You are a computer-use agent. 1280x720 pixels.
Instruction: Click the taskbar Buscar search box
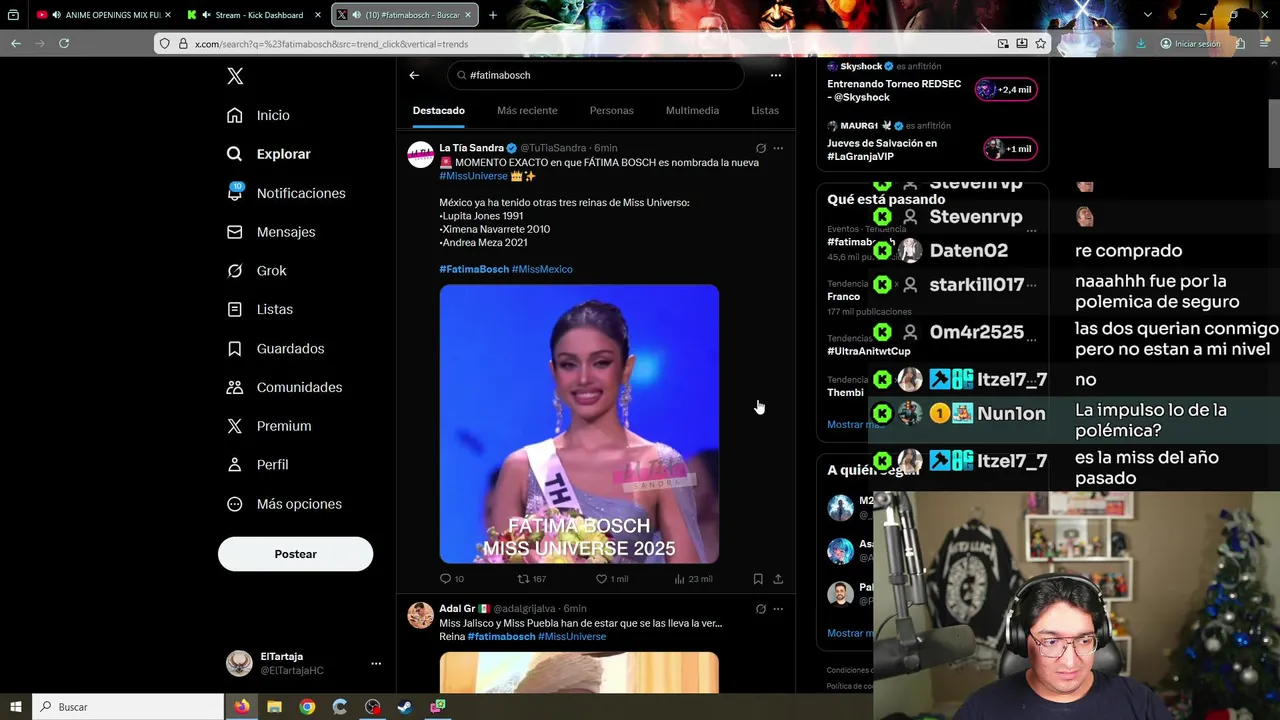click(129, 707)
